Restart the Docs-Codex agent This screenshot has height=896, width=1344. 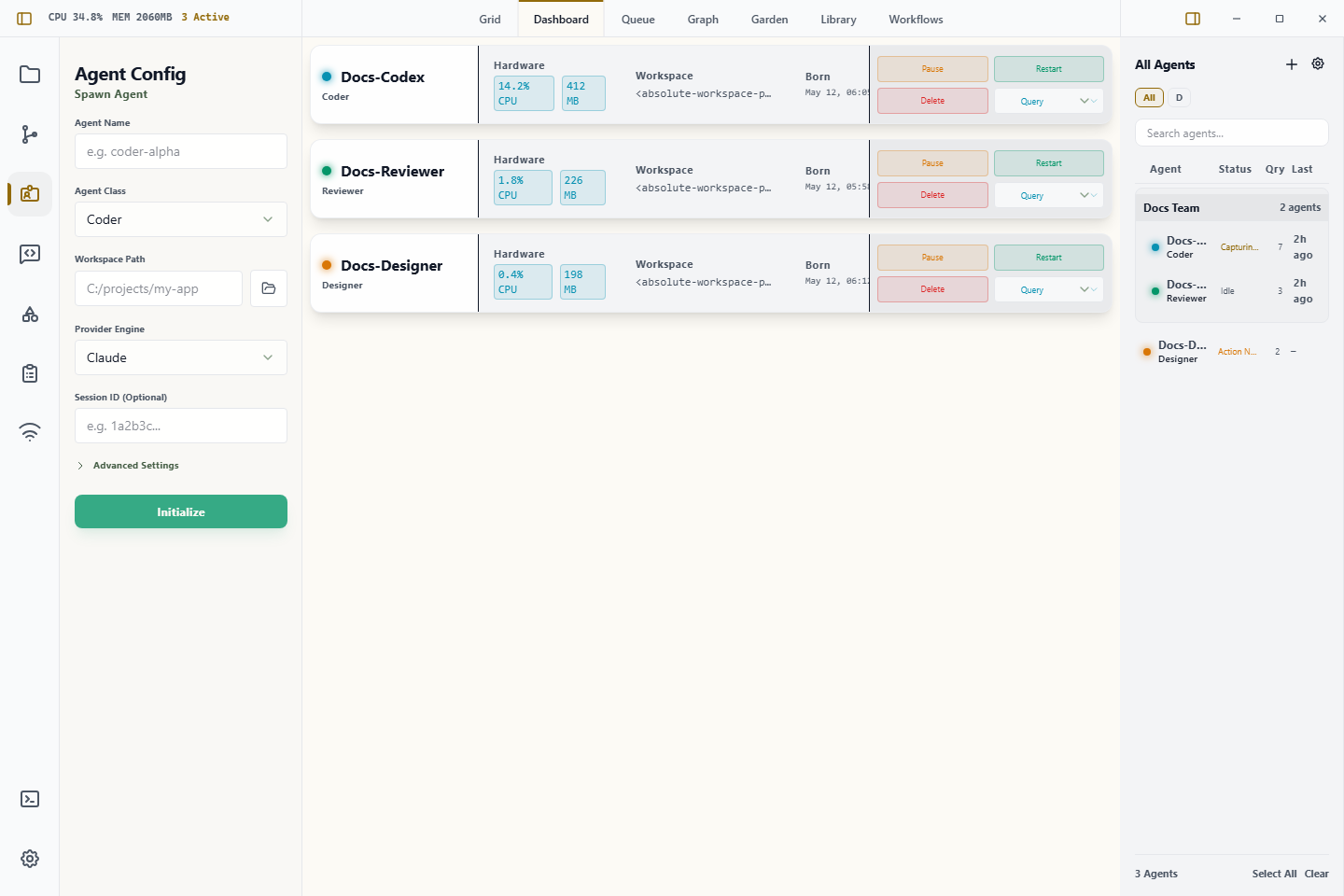[1049, 69]
